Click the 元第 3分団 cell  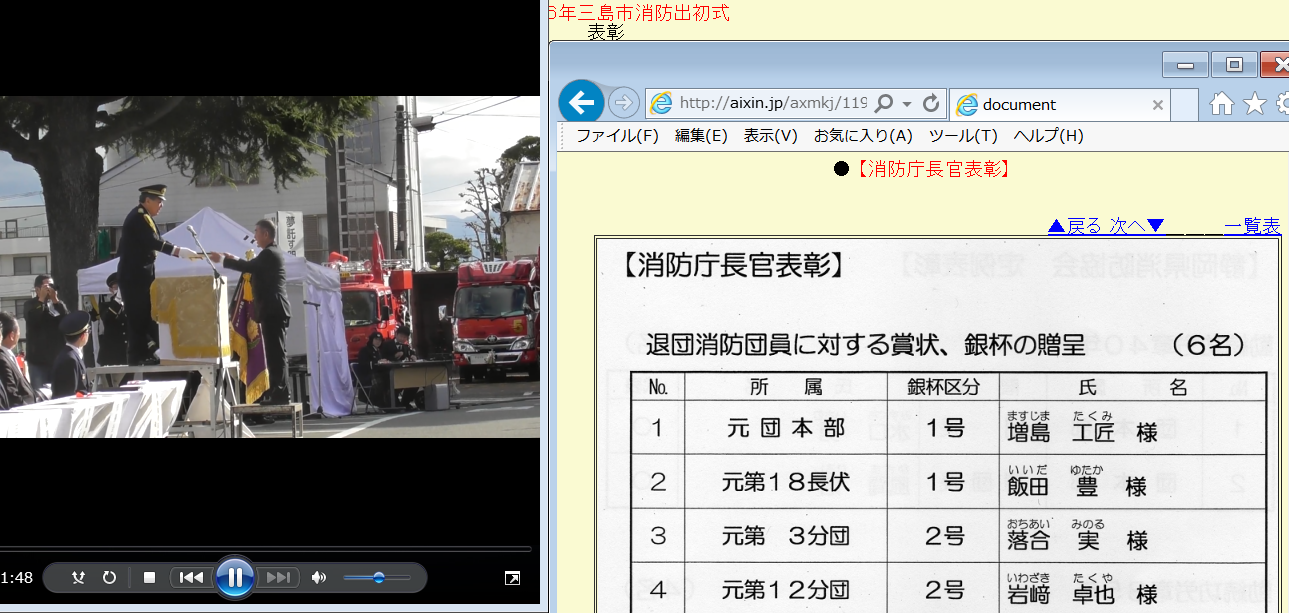click(x=786, y=536)
